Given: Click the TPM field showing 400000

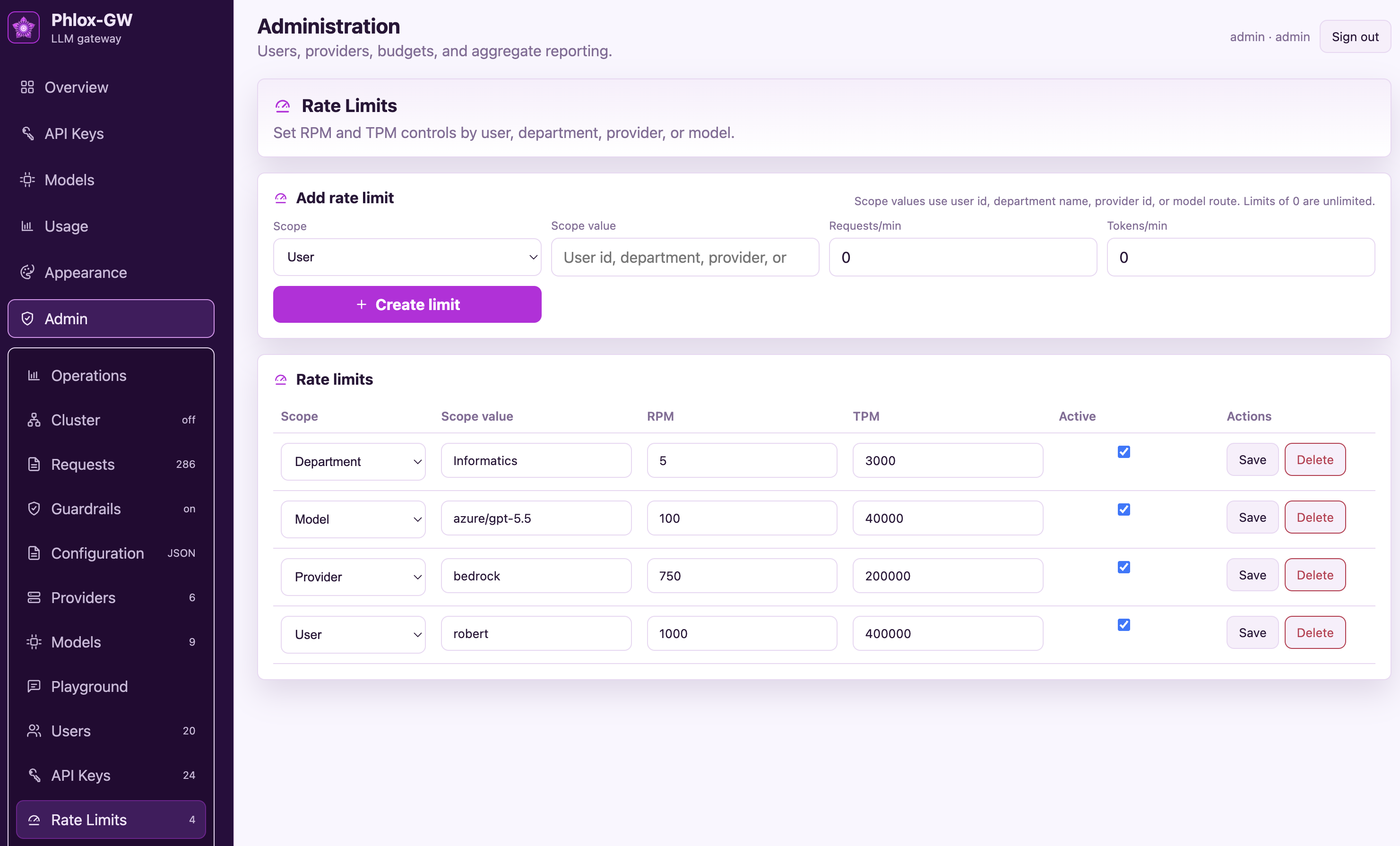Looking at the screenshot, I should 947,633.
